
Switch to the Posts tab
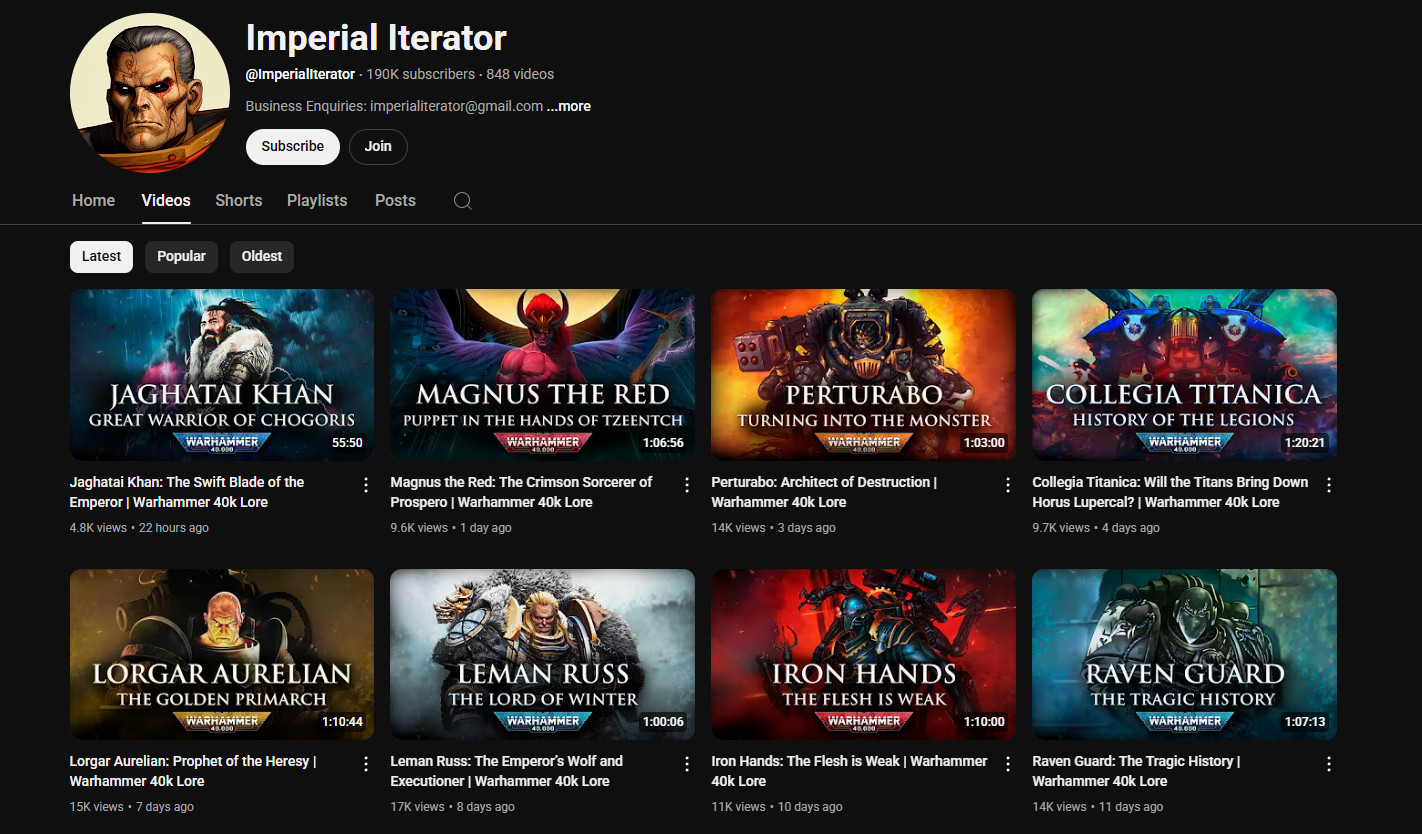tap(395, 201)
